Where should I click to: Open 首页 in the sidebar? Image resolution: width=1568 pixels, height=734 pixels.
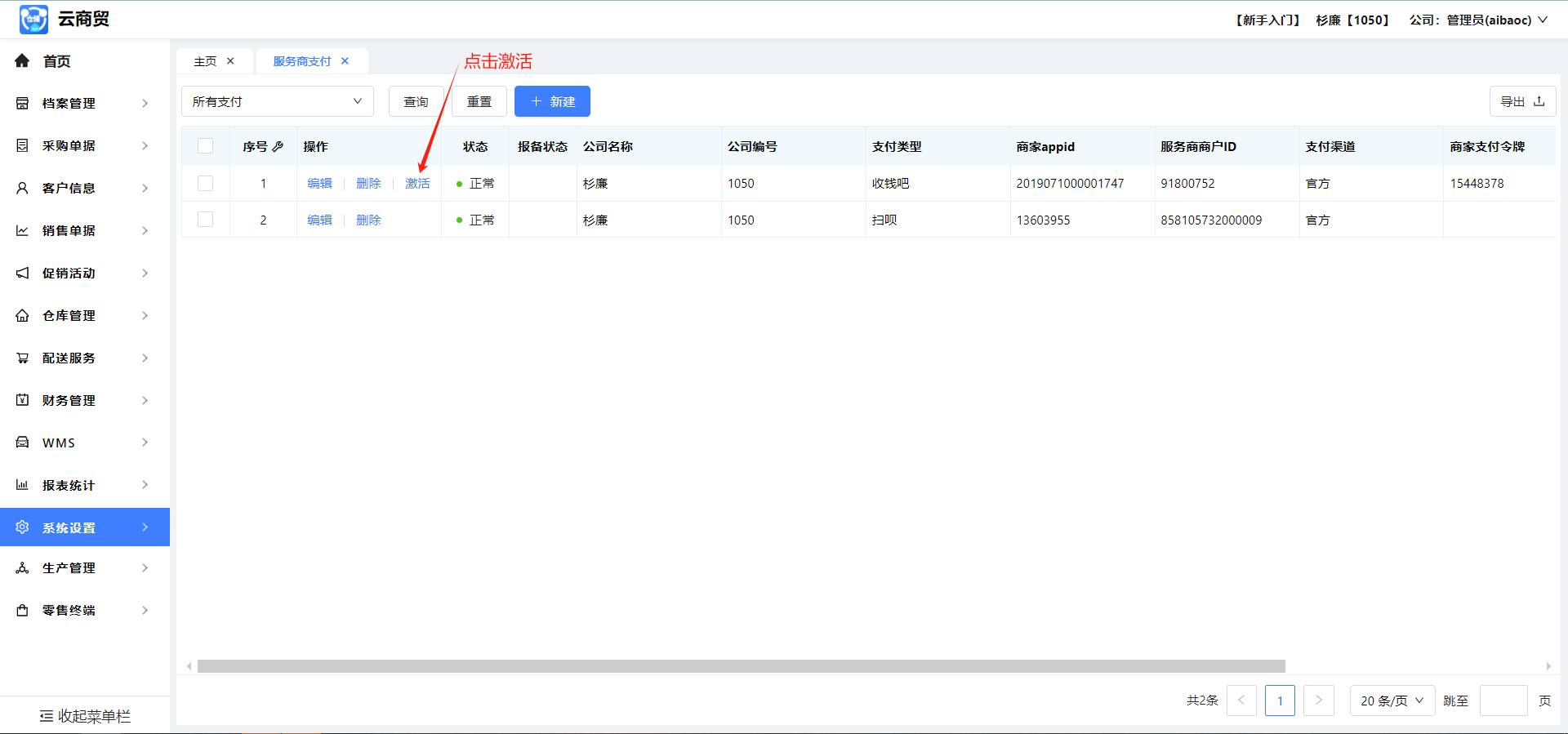point(85,61)
